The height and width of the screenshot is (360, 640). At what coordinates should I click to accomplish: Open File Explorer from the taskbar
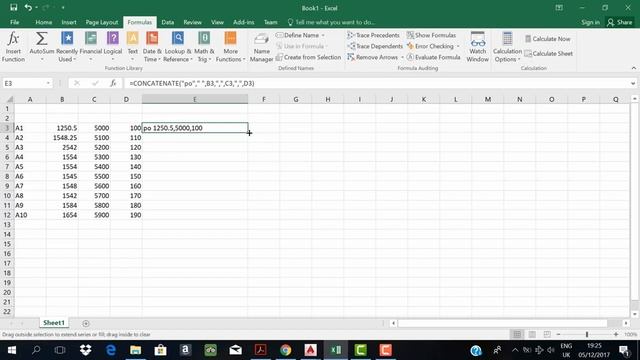tap(136, 350)
